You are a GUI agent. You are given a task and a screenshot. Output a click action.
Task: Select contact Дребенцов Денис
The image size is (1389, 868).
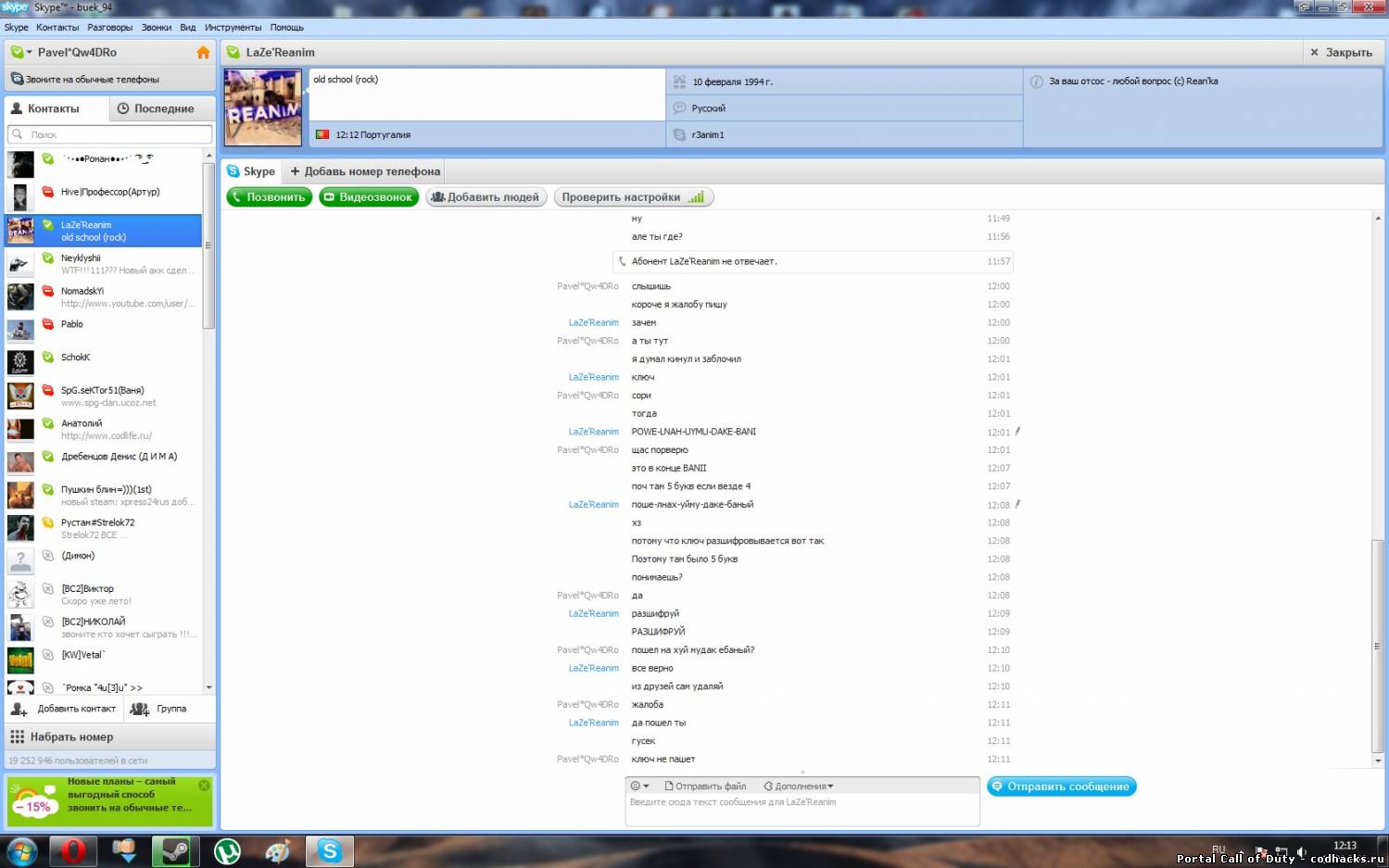(x=104, y=462)
